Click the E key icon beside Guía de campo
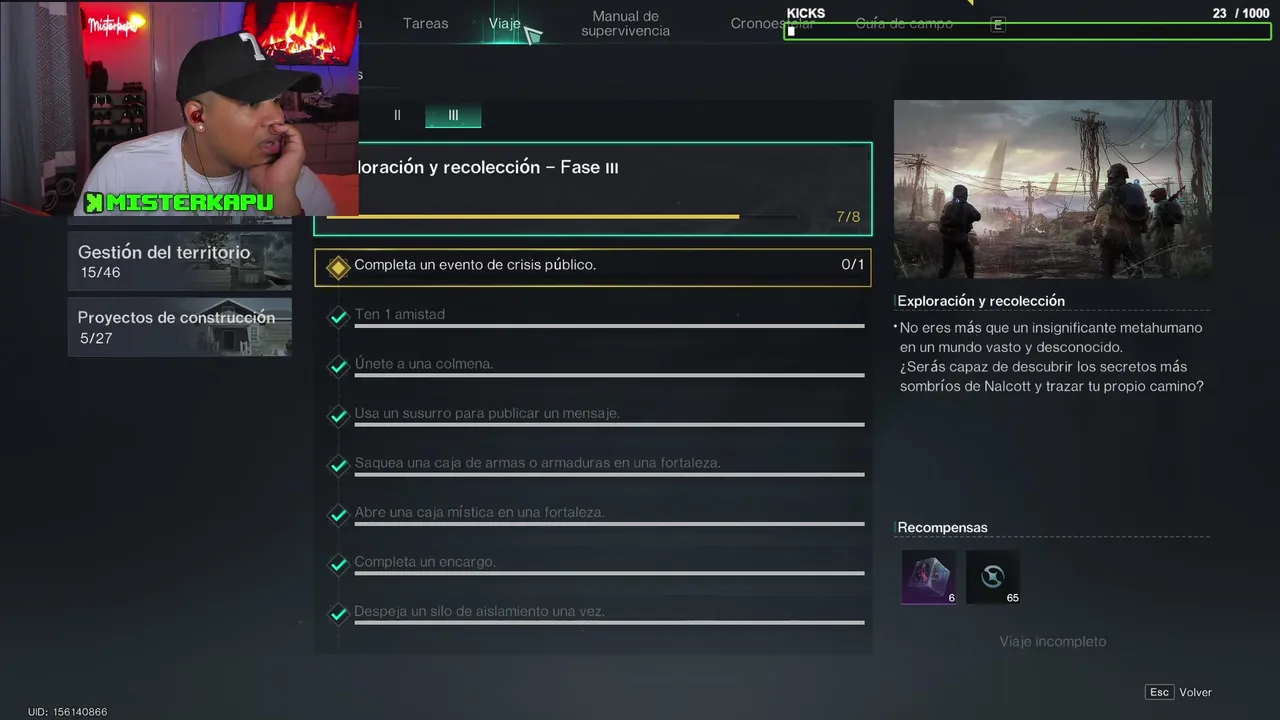The height and width of the screenshot is (720, 1280). (997, 25)
